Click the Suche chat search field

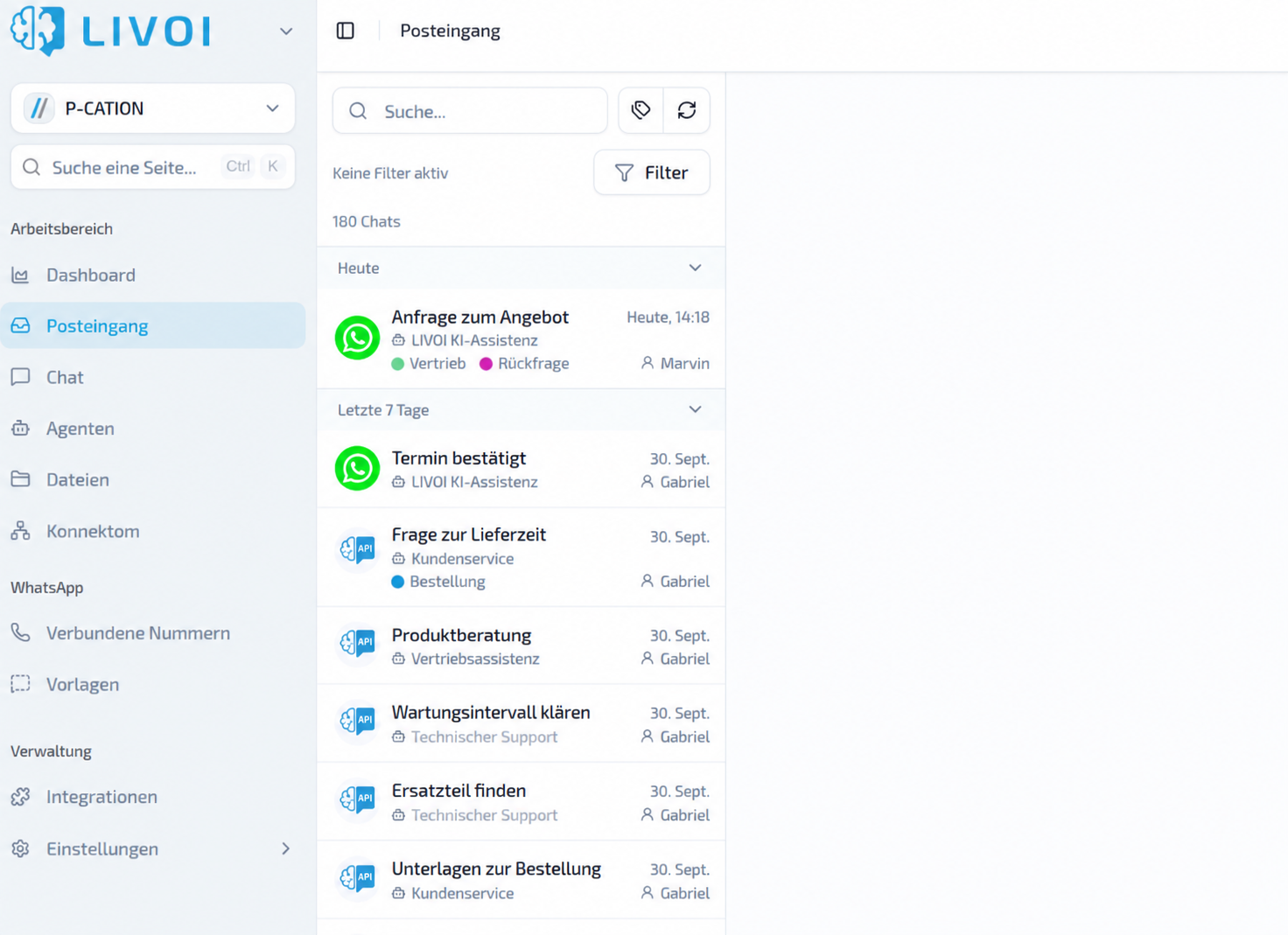click(x=470, y=111)
